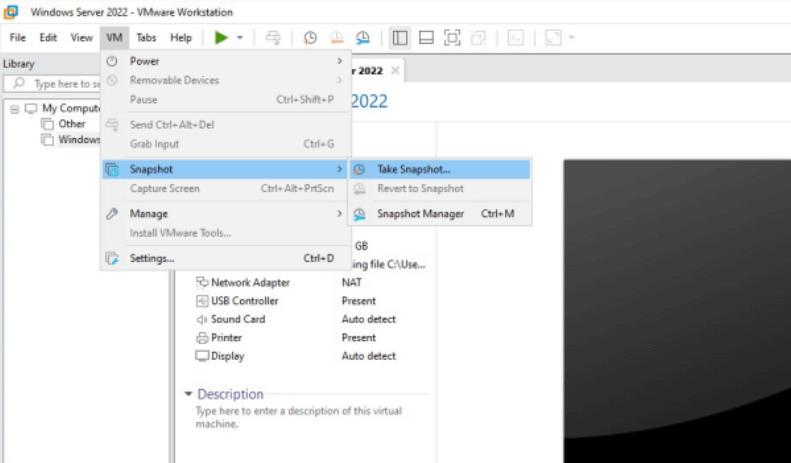Viewport: 791px width, 463px height.
Task: Click the NAT value for Network Adapter
Action: pyautogui.click(x=352, y=282)
